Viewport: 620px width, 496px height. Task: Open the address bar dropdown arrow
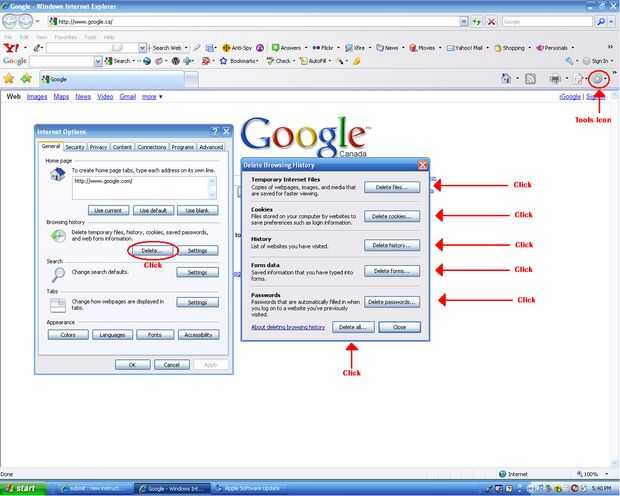click(x=463, y=21)
